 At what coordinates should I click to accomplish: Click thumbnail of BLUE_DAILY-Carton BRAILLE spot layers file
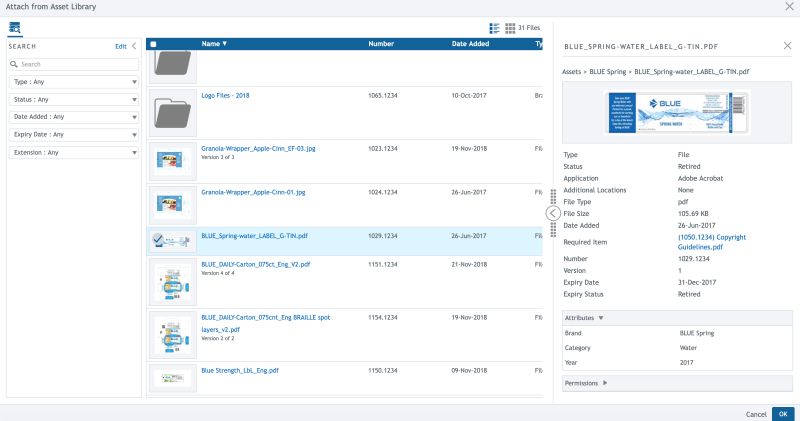[x=172, y=335]
